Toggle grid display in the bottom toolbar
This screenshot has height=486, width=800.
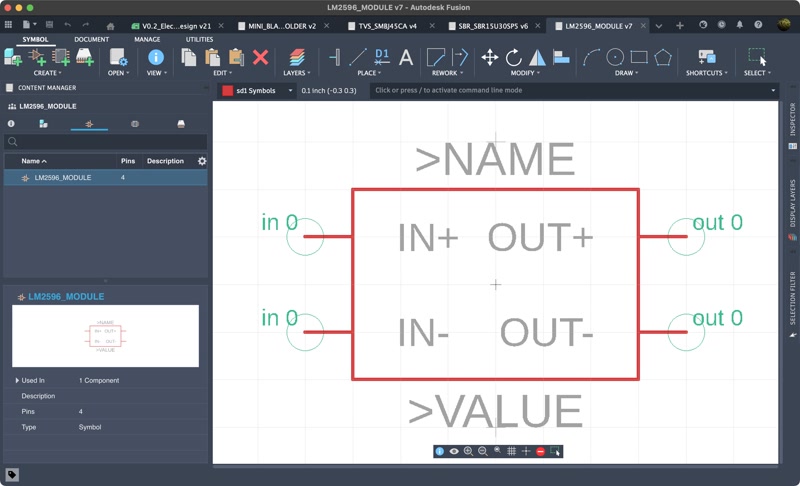pos(511,451)
